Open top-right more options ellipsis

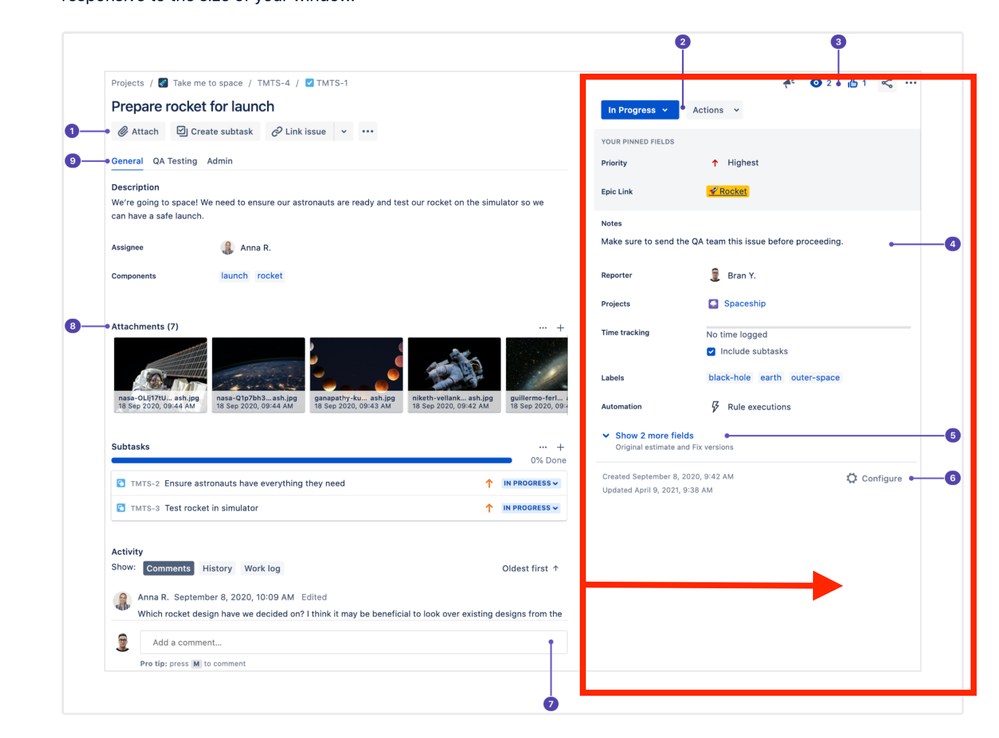click(x=911, y=83)
